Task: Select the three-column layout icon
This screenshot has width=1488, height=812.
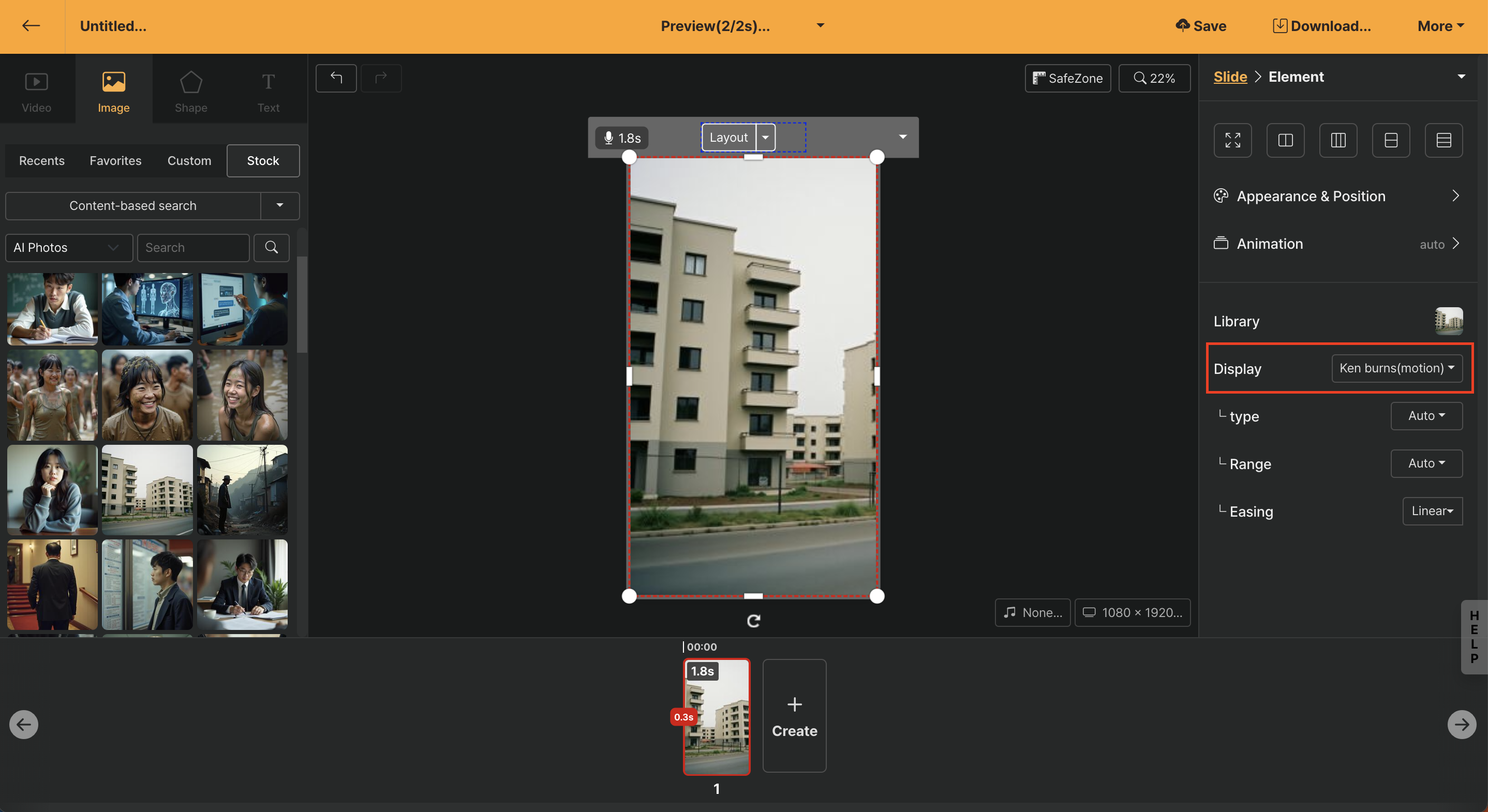Action: tap(1338, 140)
